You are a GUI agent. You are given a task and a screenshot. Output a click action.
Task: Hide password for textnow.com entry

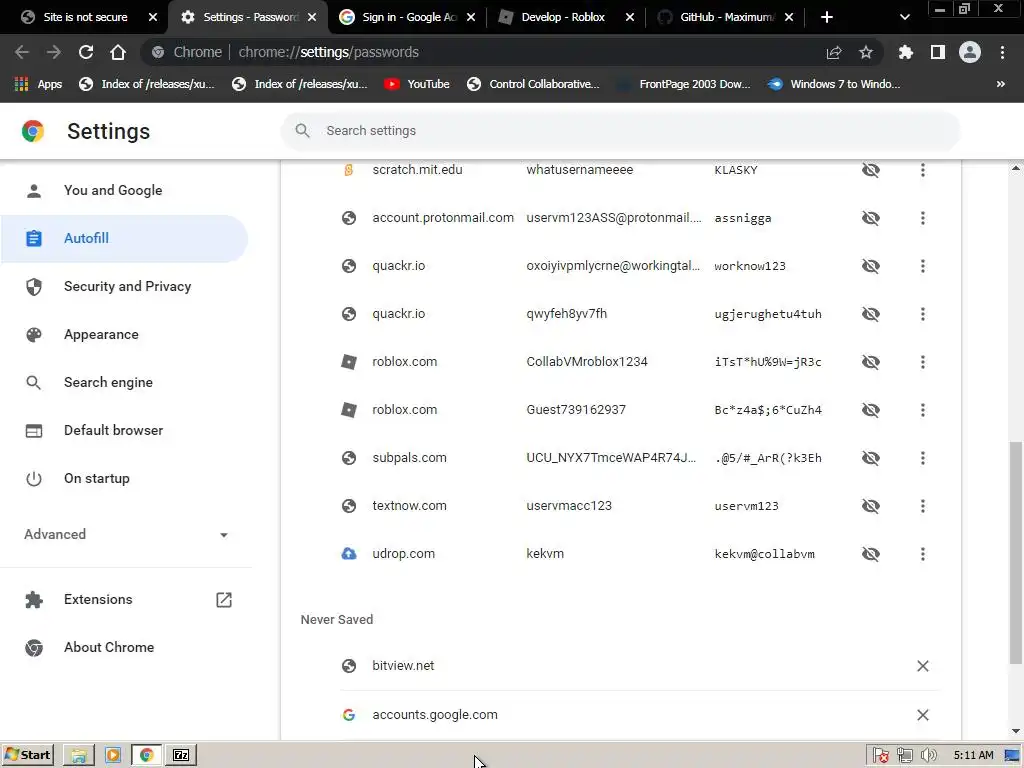click(x=871, y=505)
